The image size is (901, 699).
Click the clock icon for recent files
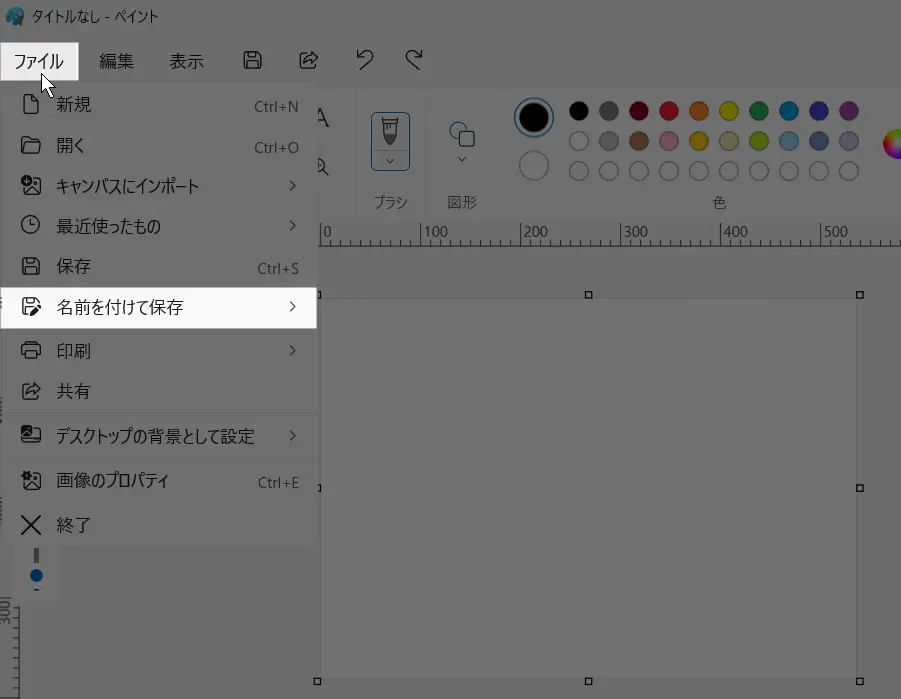pos(30,225)
